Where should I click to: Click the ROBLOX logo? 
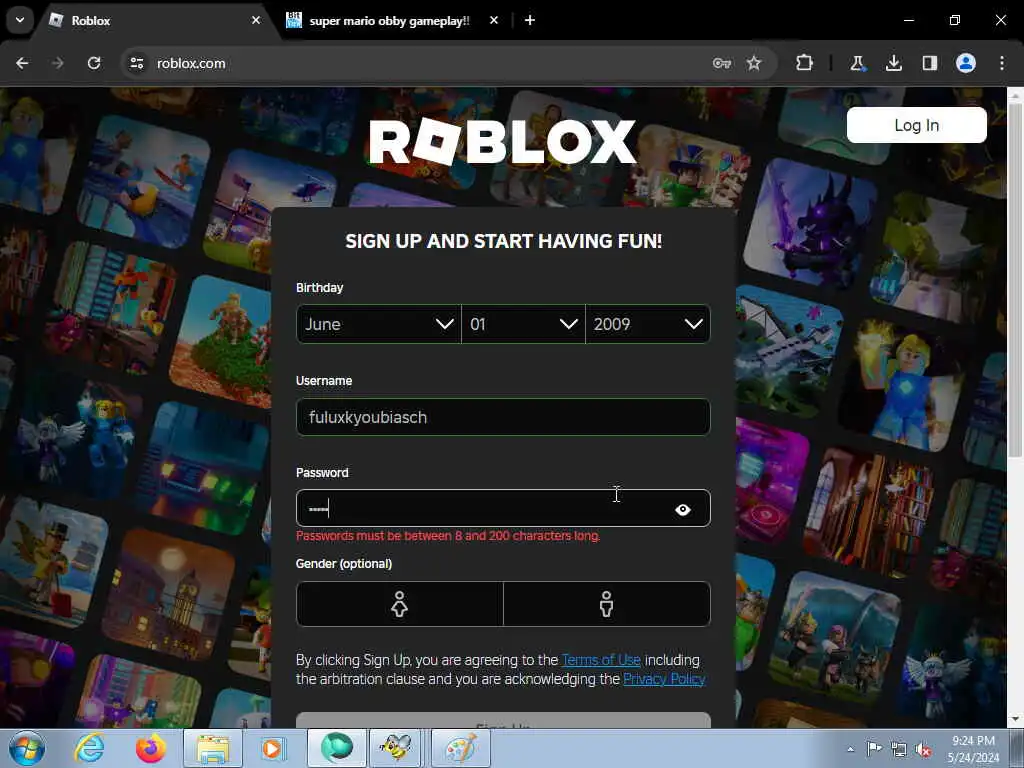click(502, 141)
